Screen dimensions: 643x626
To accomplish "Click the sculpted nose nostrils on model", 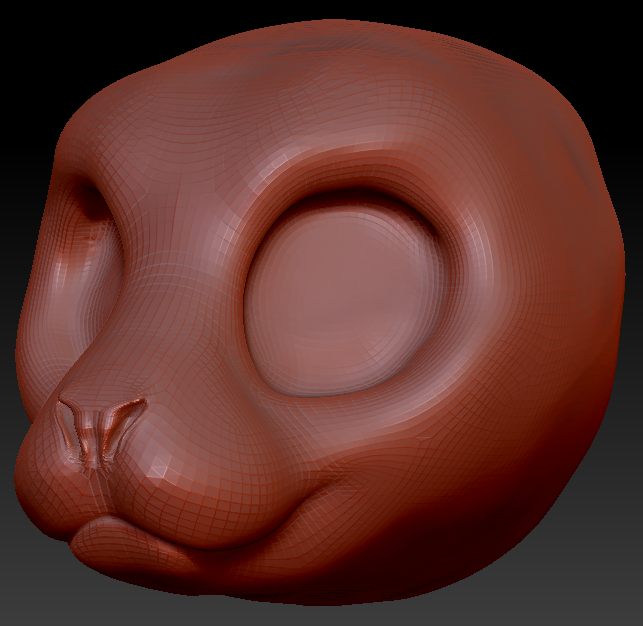I will pyautogui.click(x=101, y=433).
